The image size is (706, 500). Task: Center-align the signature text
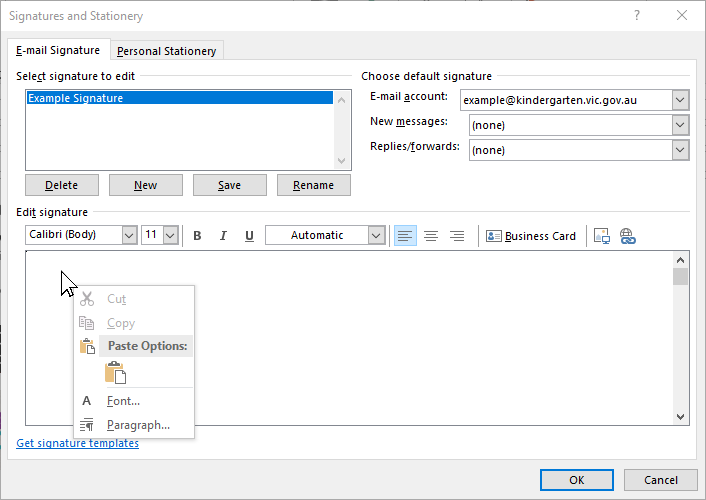pos(431,236)
